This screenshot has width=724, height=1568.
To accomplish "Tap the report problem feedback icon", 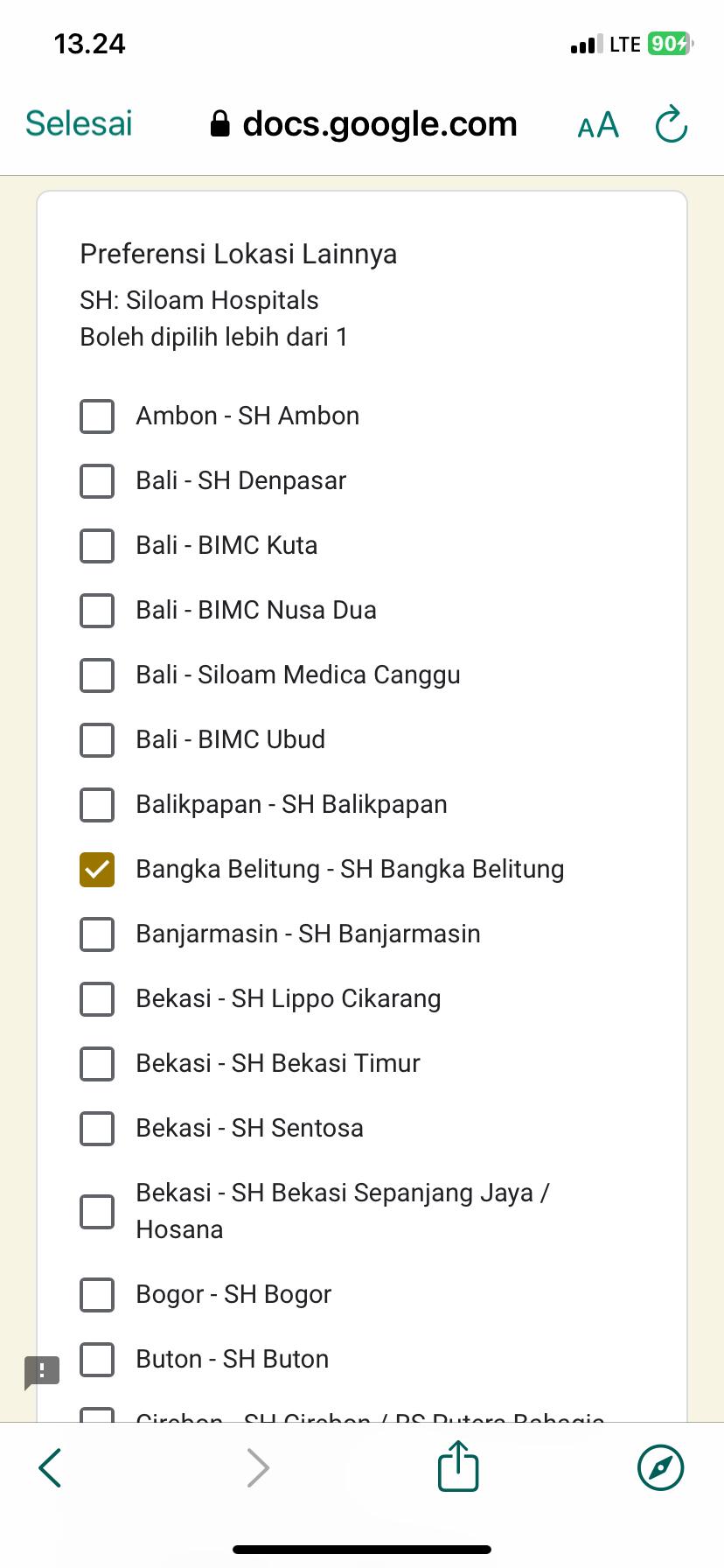I will coord(42,1372).
